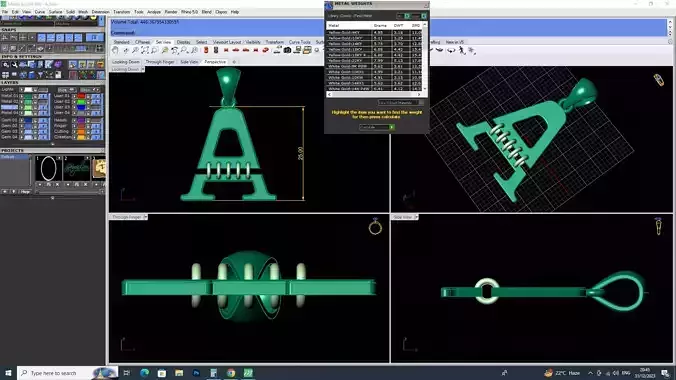Open the Task View button on taskbar

126,373
